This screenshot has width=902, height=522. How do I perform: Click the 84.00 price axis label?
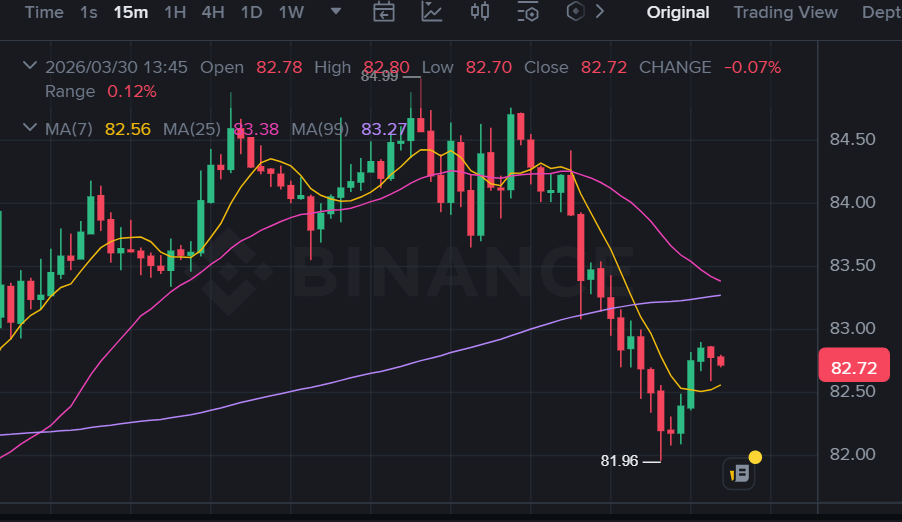[x=852, y=202]
